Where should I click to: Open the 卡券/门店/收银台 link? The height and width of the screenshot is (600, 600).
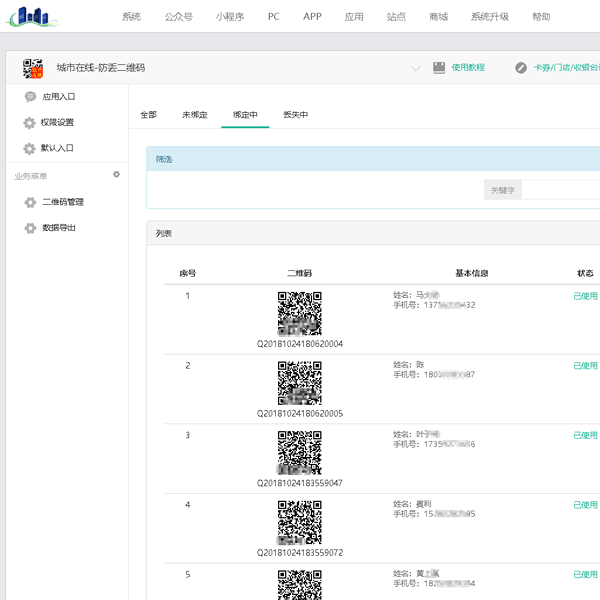[566, 68]
